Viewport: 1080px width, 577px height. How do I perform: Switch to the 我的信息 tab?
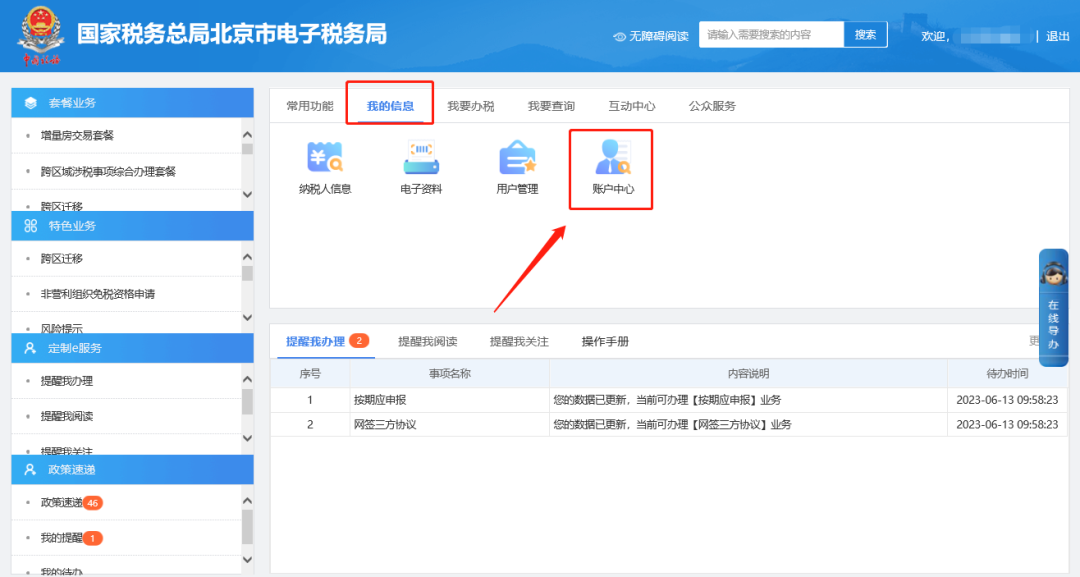click(x=390, y=106)
